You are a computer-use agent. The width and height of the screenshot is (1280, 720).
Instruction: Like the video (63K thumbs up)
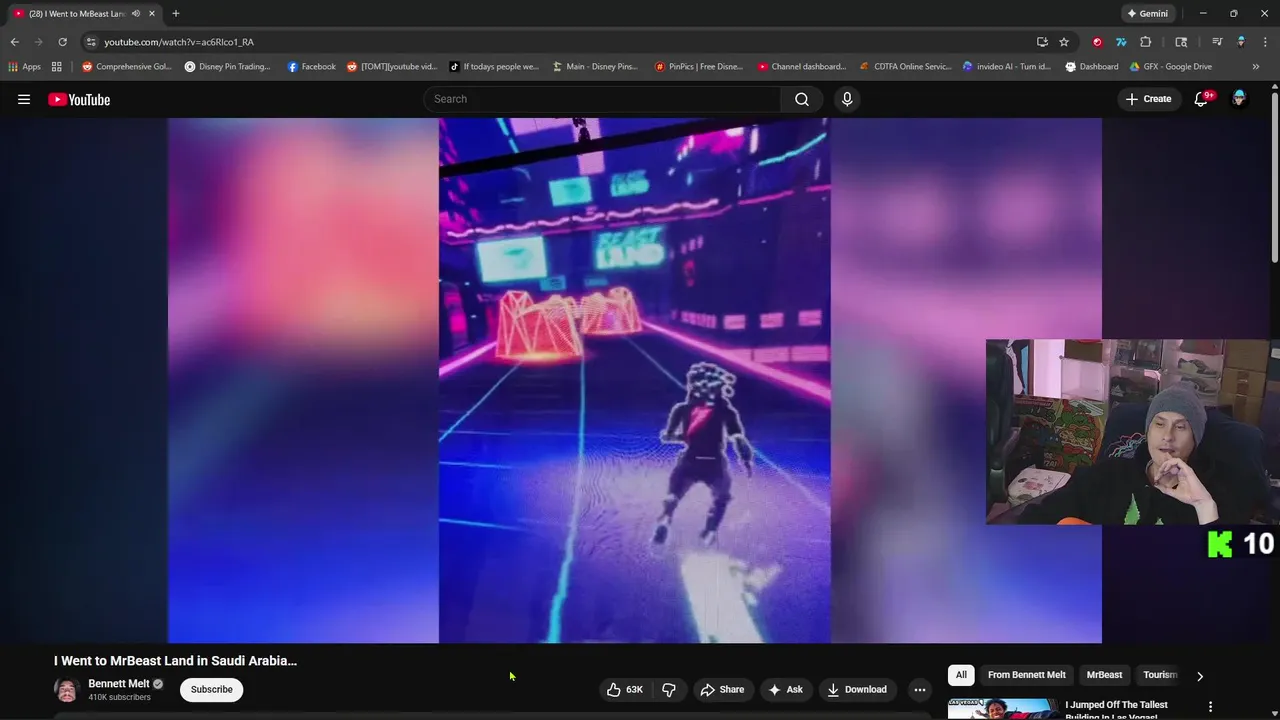(625, 689)
